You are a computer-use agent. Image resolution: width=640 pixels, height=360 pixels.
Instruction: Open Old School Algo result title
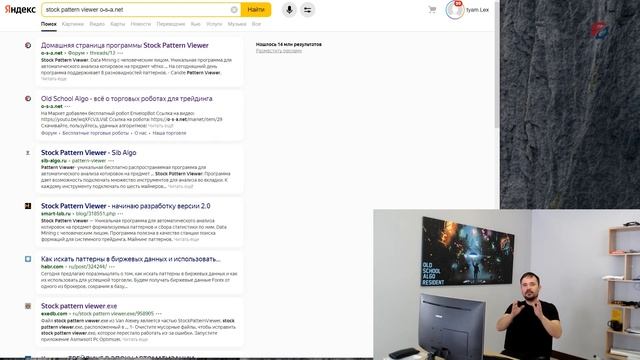tap(127, 98)
